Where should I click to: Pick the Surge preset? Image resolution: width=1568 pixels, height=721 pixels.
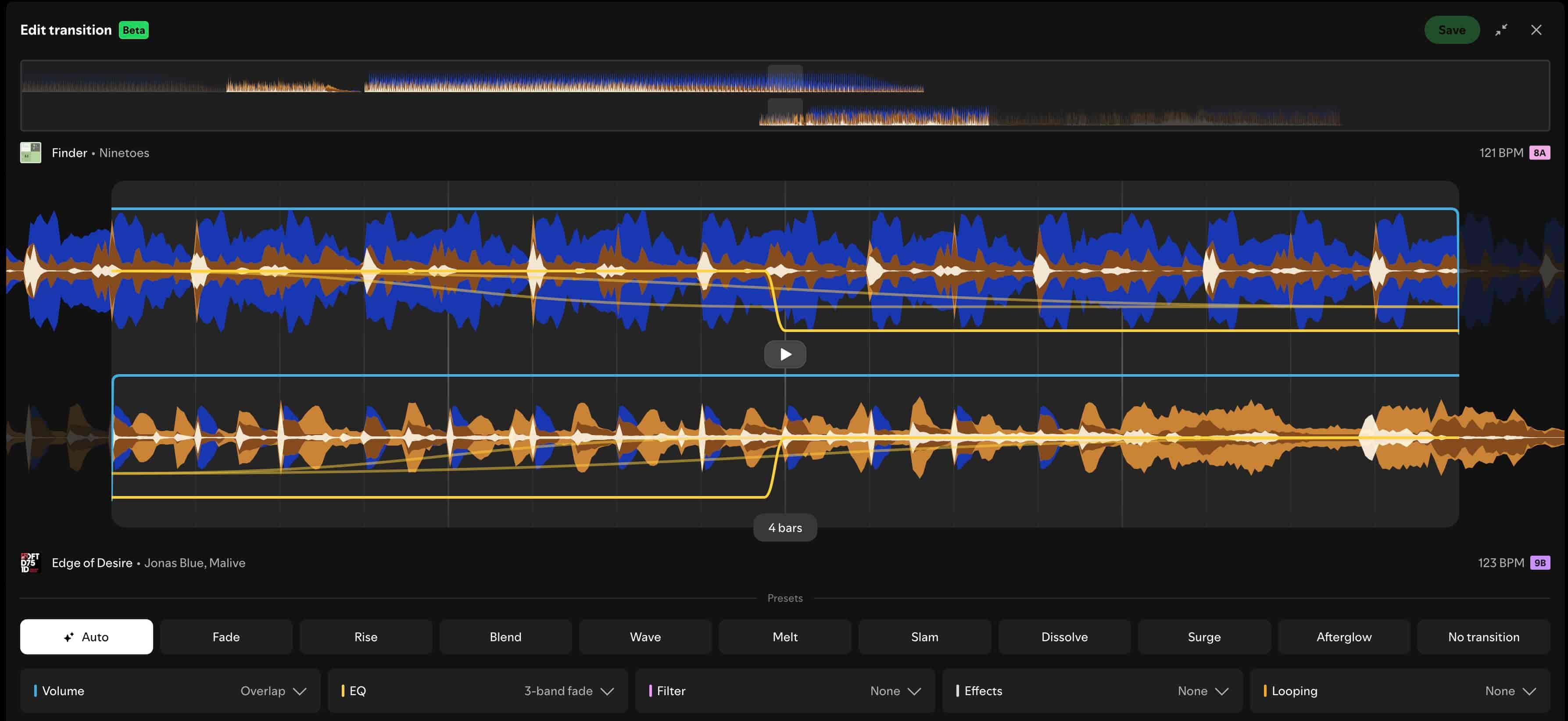click(x=1204, y=636)
